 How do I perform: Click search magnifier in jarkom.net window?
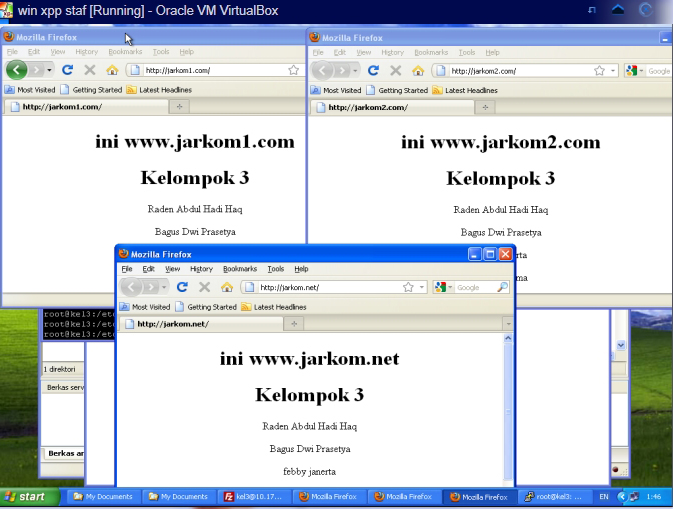pos(502,287)
